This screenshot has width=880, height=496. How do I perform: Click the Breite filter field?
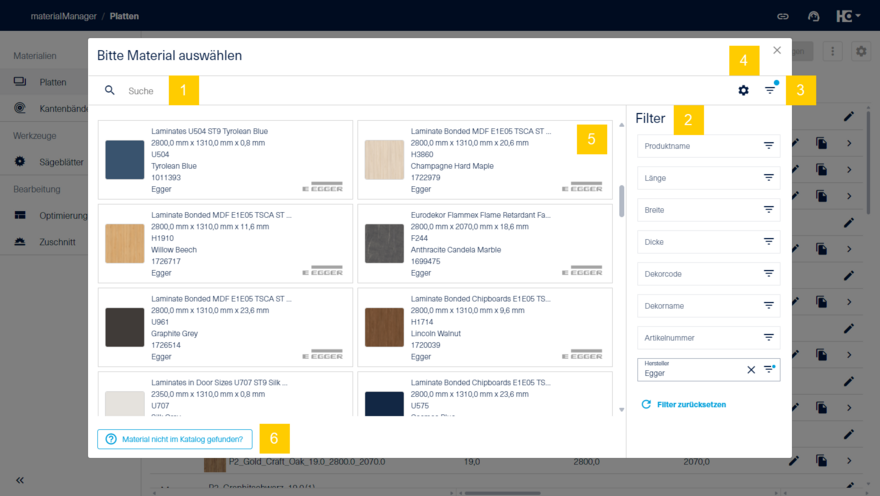pos(708,210)
